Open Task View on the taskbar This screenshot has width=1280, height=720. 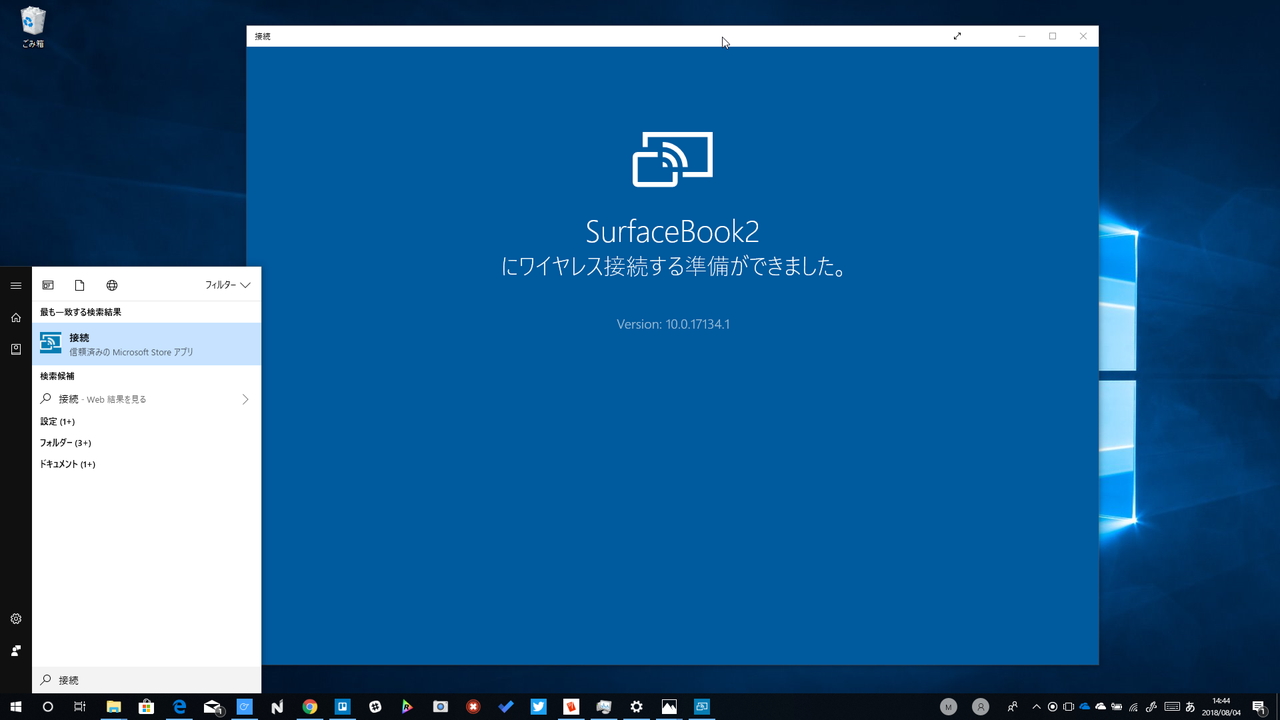[80, 707]
